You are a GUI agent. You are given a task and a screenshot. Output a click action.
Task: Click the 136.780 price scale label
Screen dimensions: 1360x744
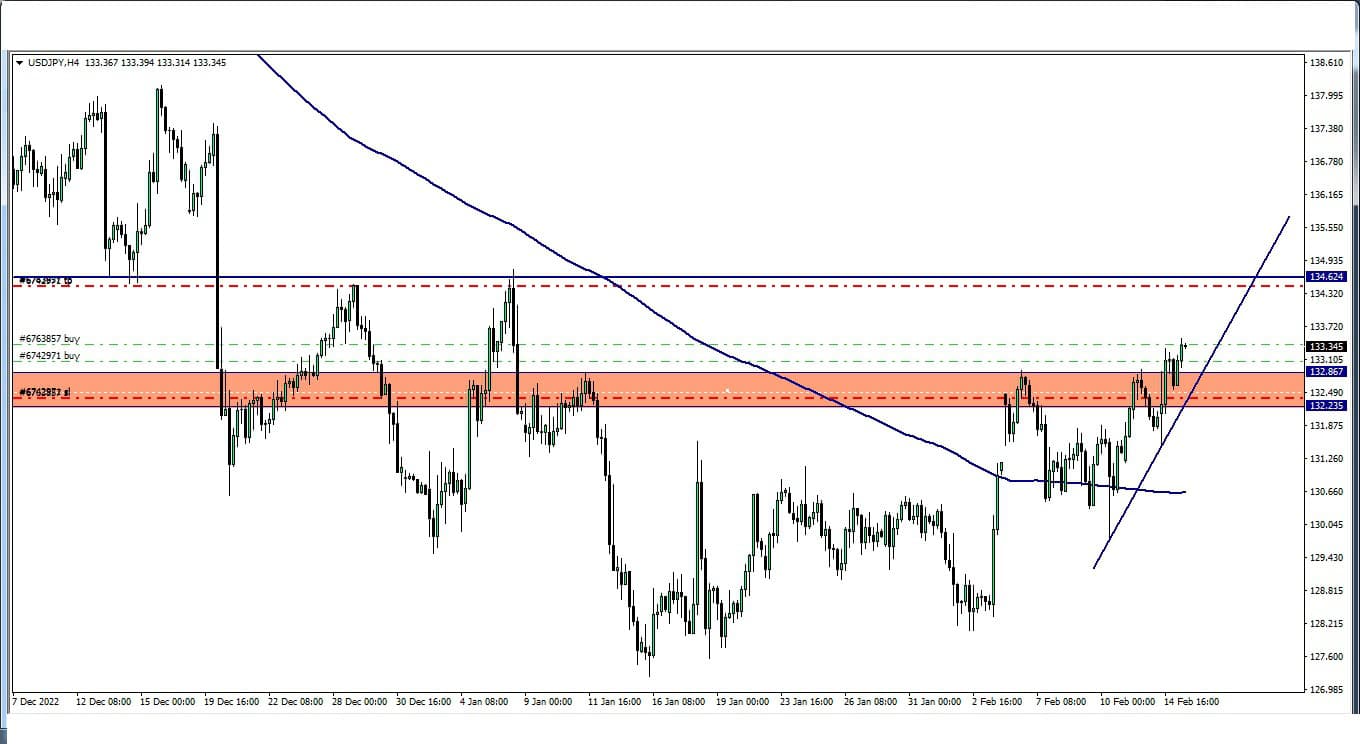pos(1326,161)
